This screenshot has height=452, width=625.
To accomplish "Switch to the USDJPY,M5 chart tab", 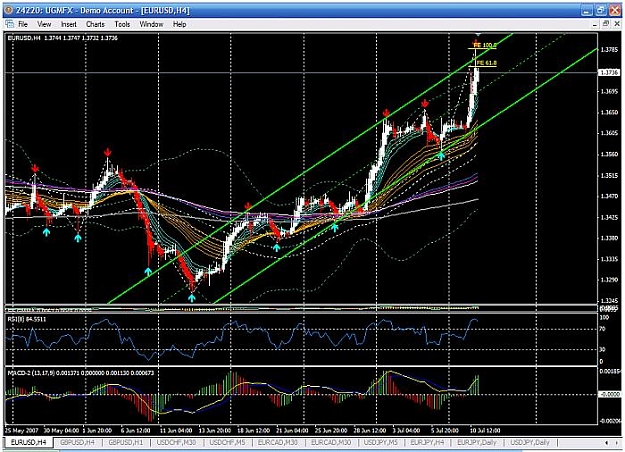I will 381,442.
